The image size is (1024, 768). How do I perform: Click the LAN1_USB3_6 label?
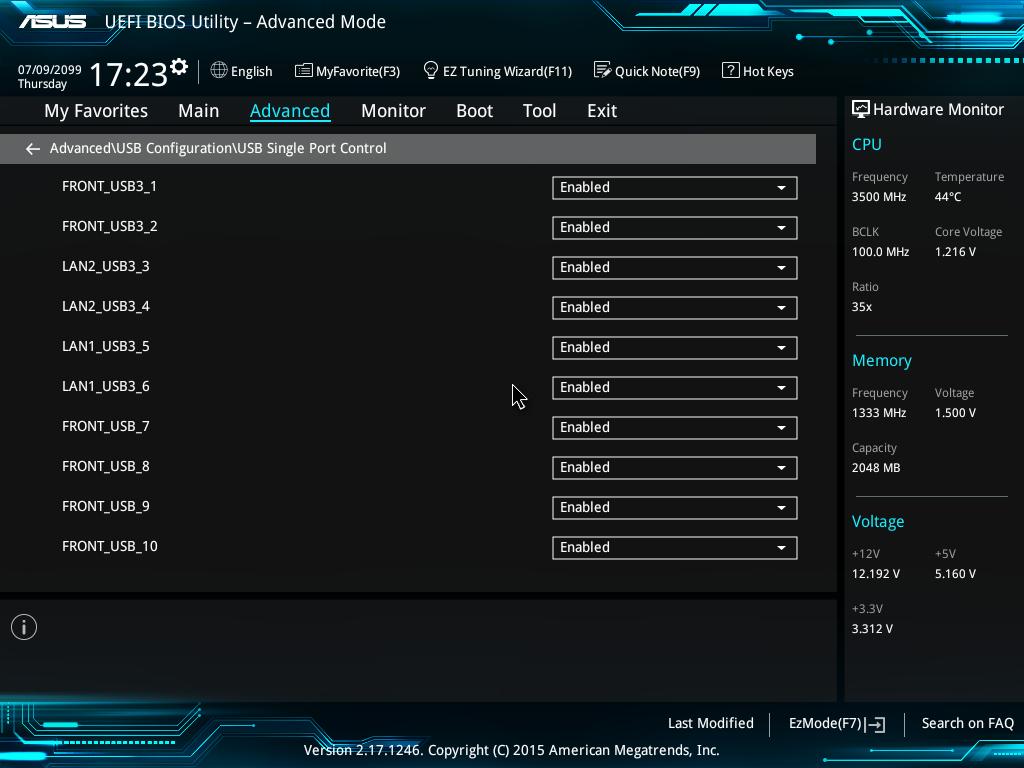point(105,387)
